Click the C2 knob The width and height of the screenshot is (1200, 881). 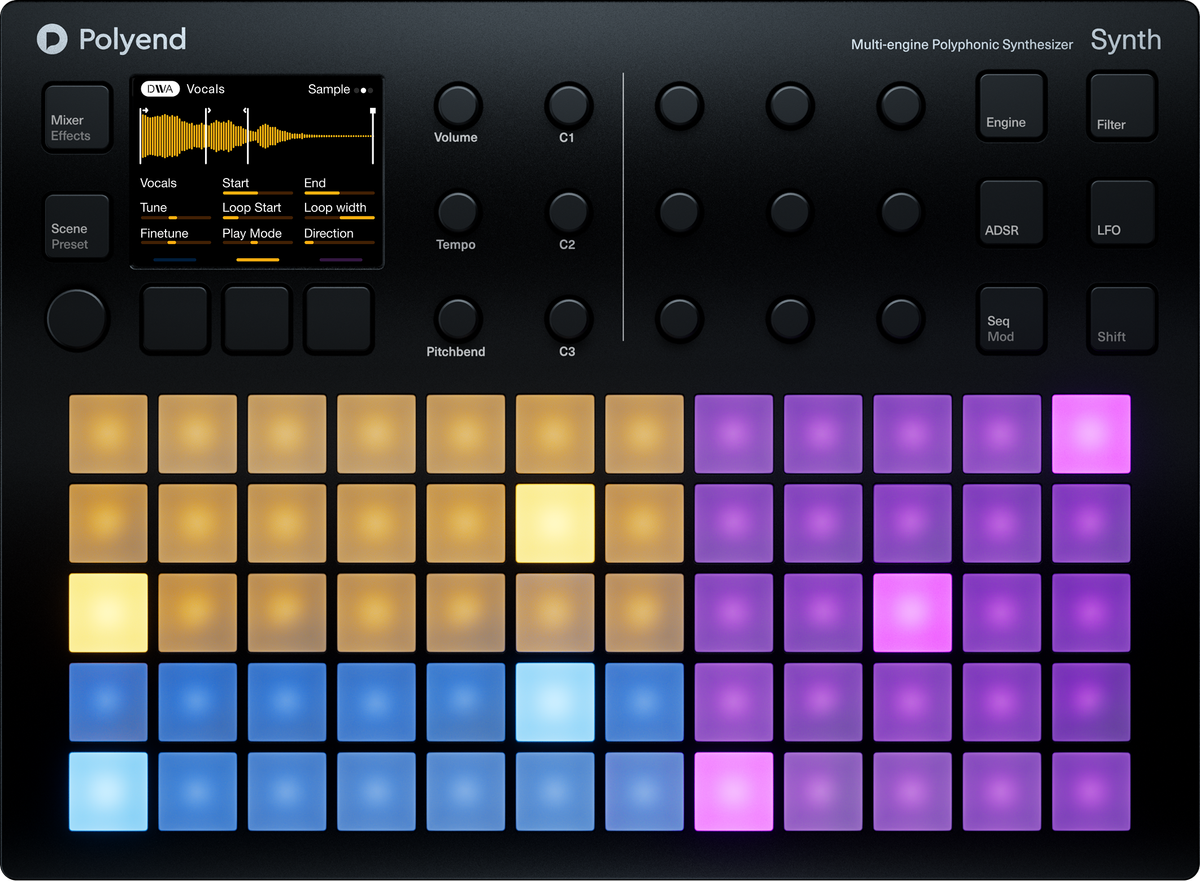click(567, 212)
